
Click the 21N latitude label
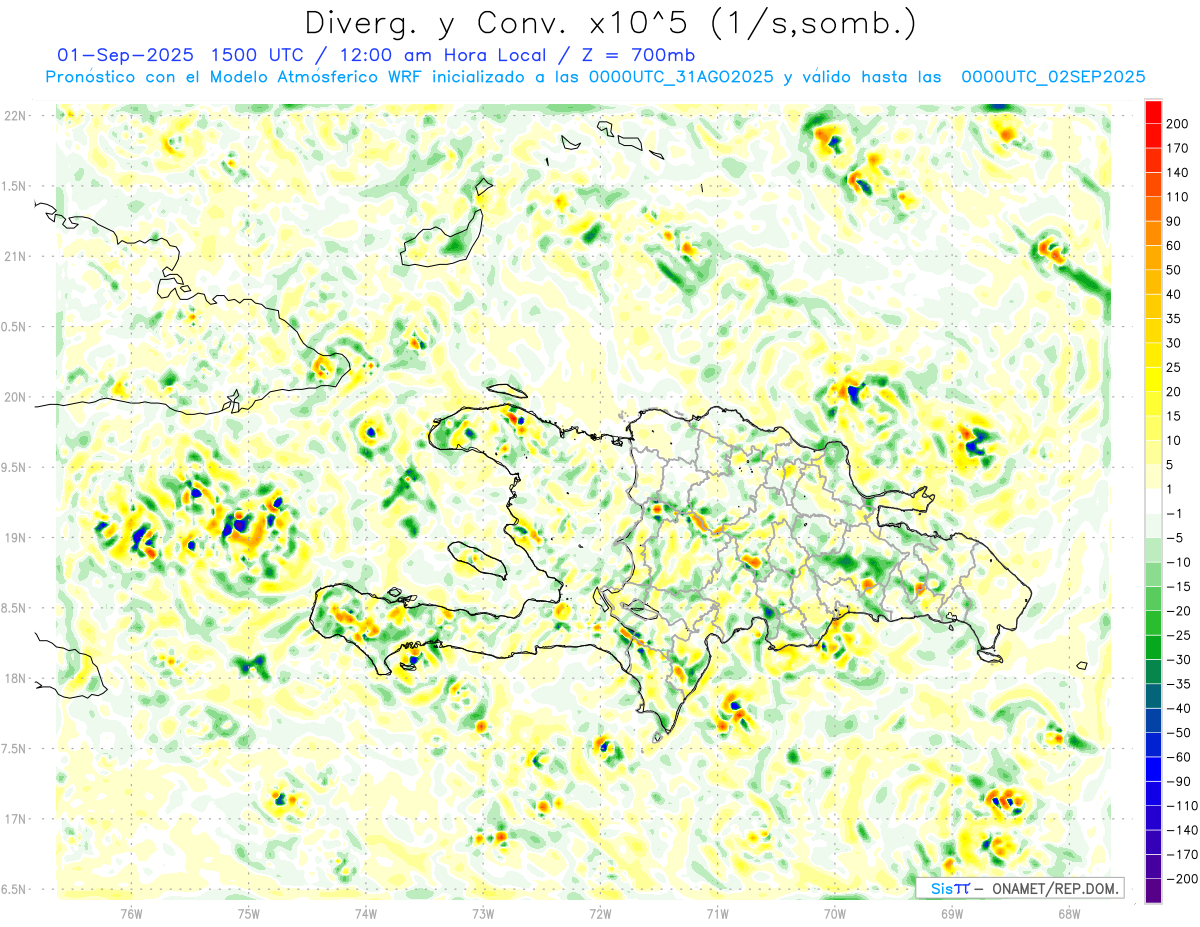(15, 256)
